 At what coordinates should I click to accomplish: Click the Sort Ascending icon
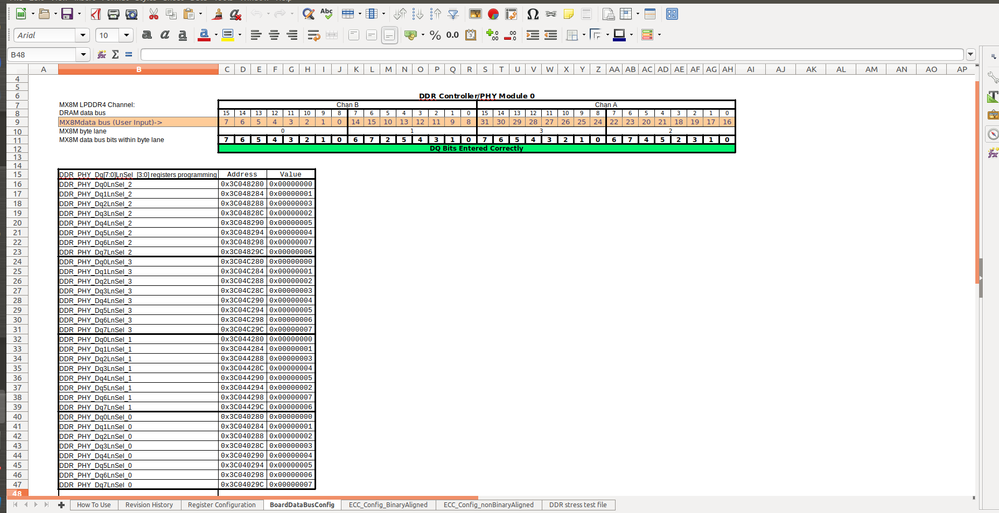[x=418, y=13]
